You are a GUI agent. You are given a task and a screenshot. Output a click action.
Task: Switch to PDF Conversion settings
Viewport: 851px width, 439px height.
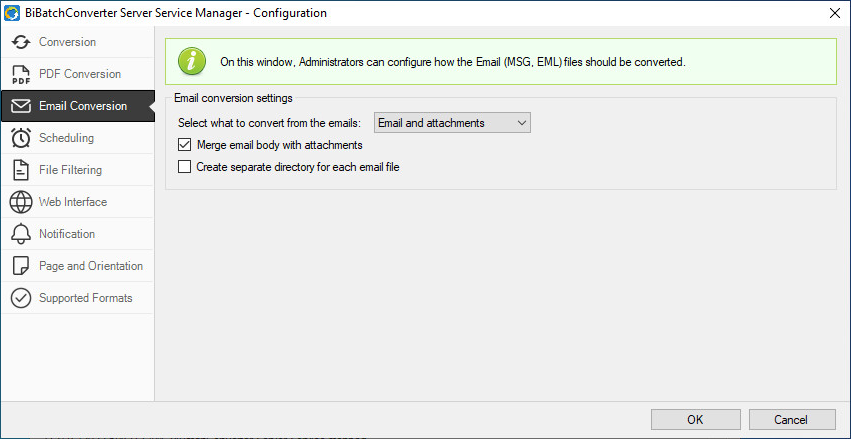pyautogui.click(x=80, y=74)
